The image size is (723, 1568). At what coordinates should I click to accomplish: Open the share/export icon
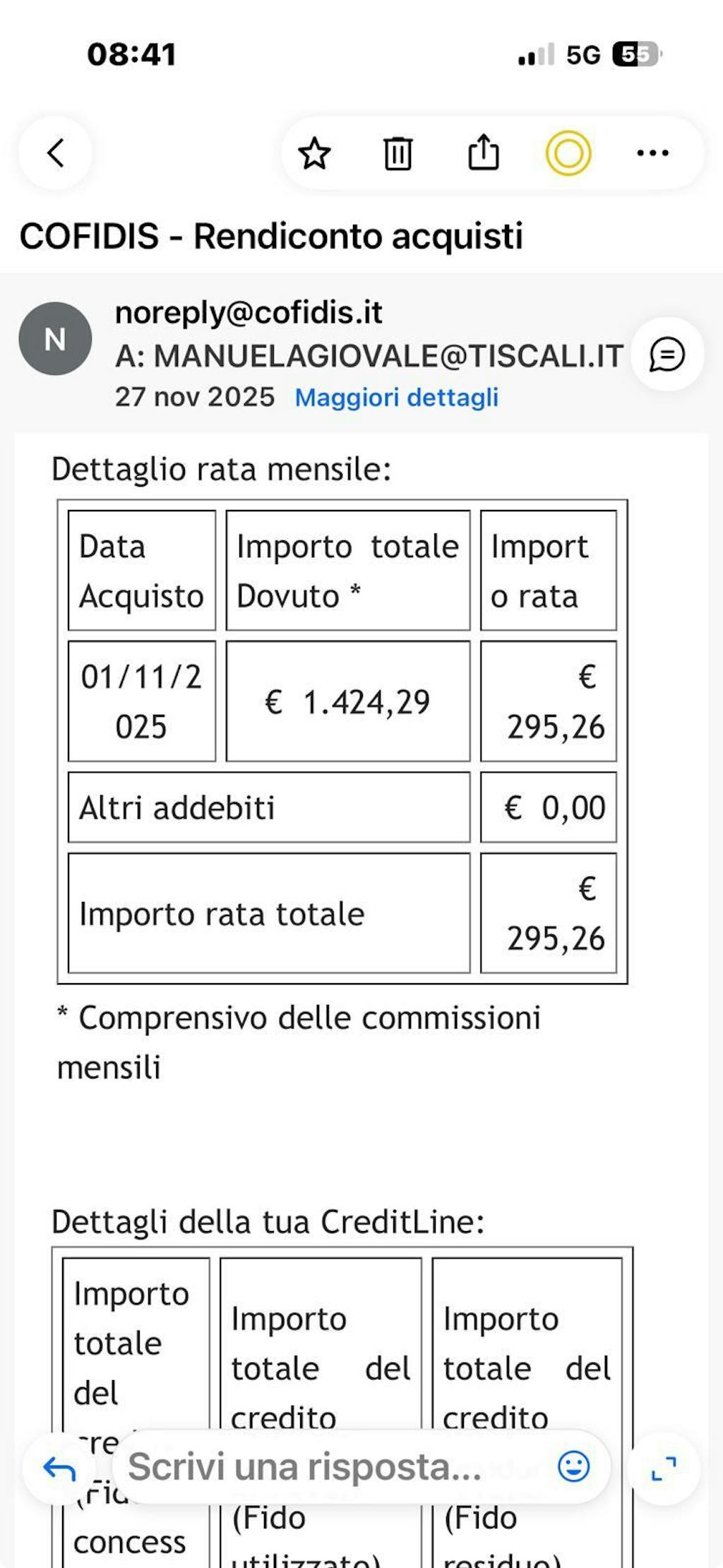pos(484,152)
